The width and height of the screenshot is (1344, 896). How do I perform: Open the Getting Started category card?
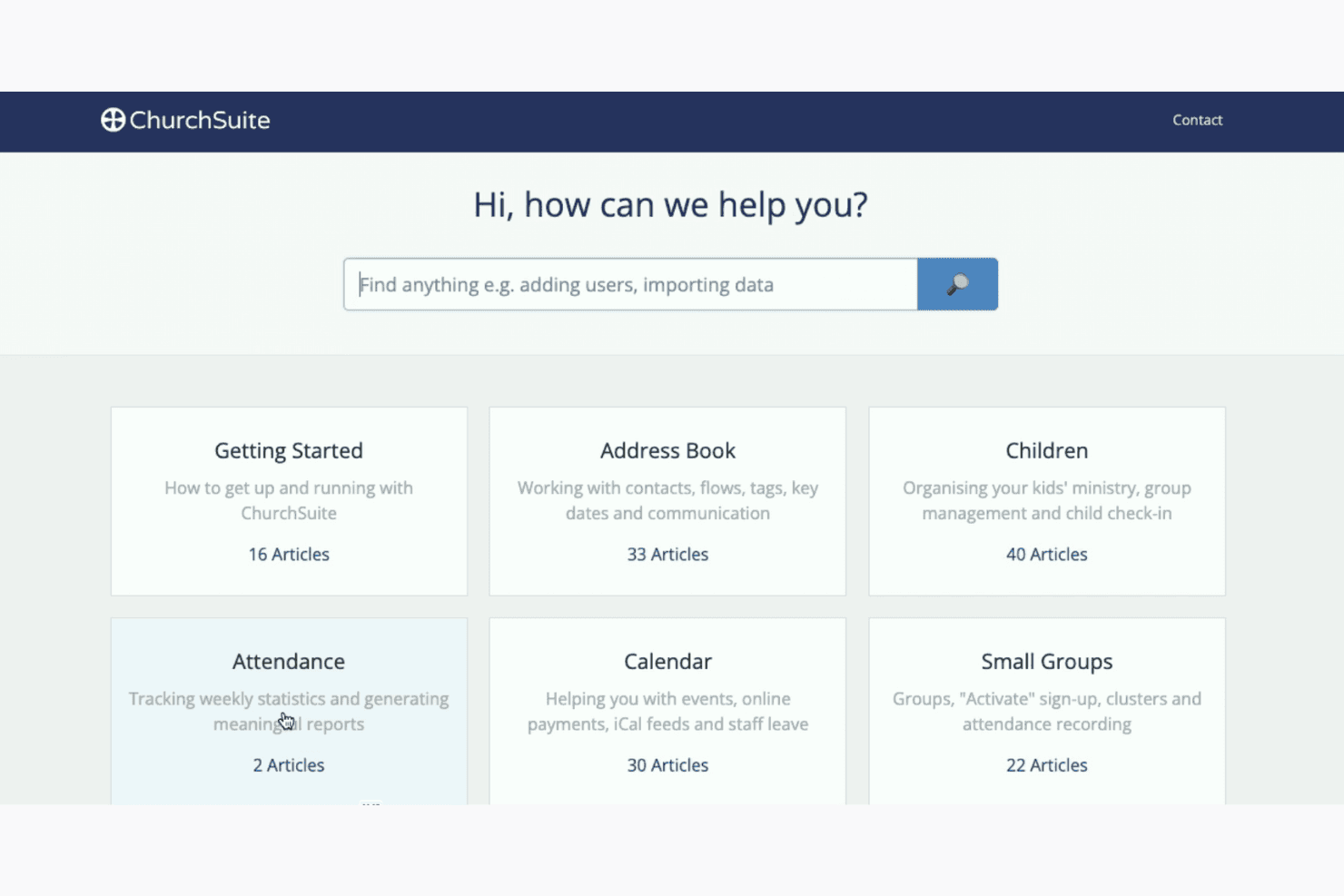(x=289, y=501)
